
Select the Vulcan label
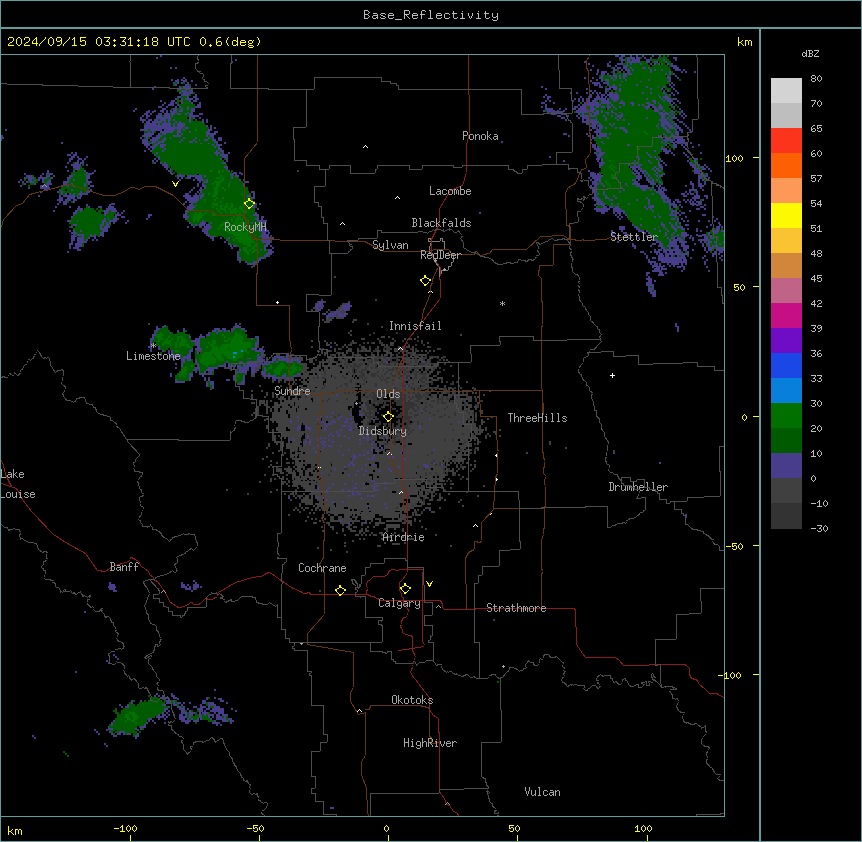542,792
